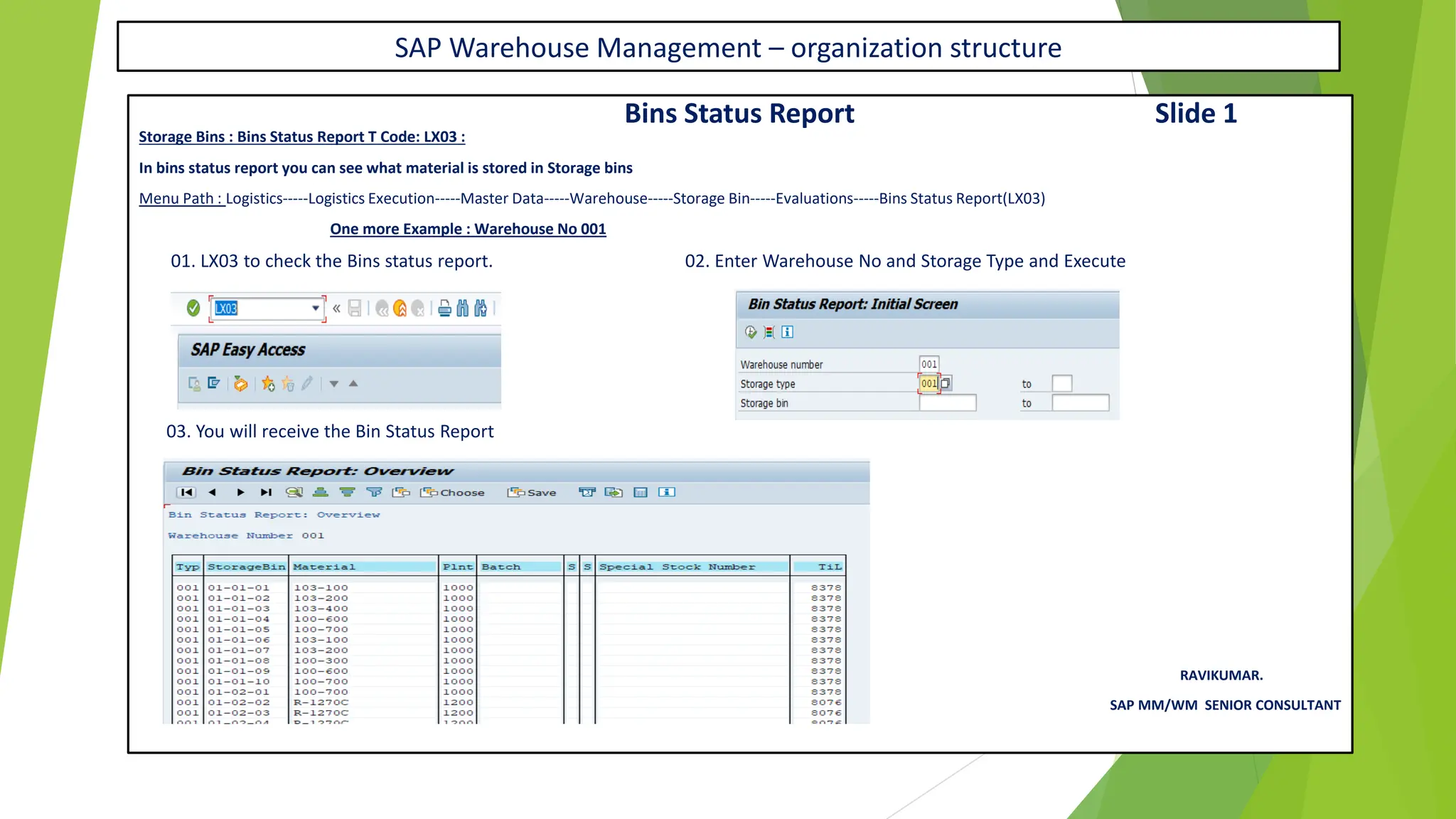1456x819 pixels.
Task: Click the Execute clock icon on Initial Screen
Action: [751, 332]
